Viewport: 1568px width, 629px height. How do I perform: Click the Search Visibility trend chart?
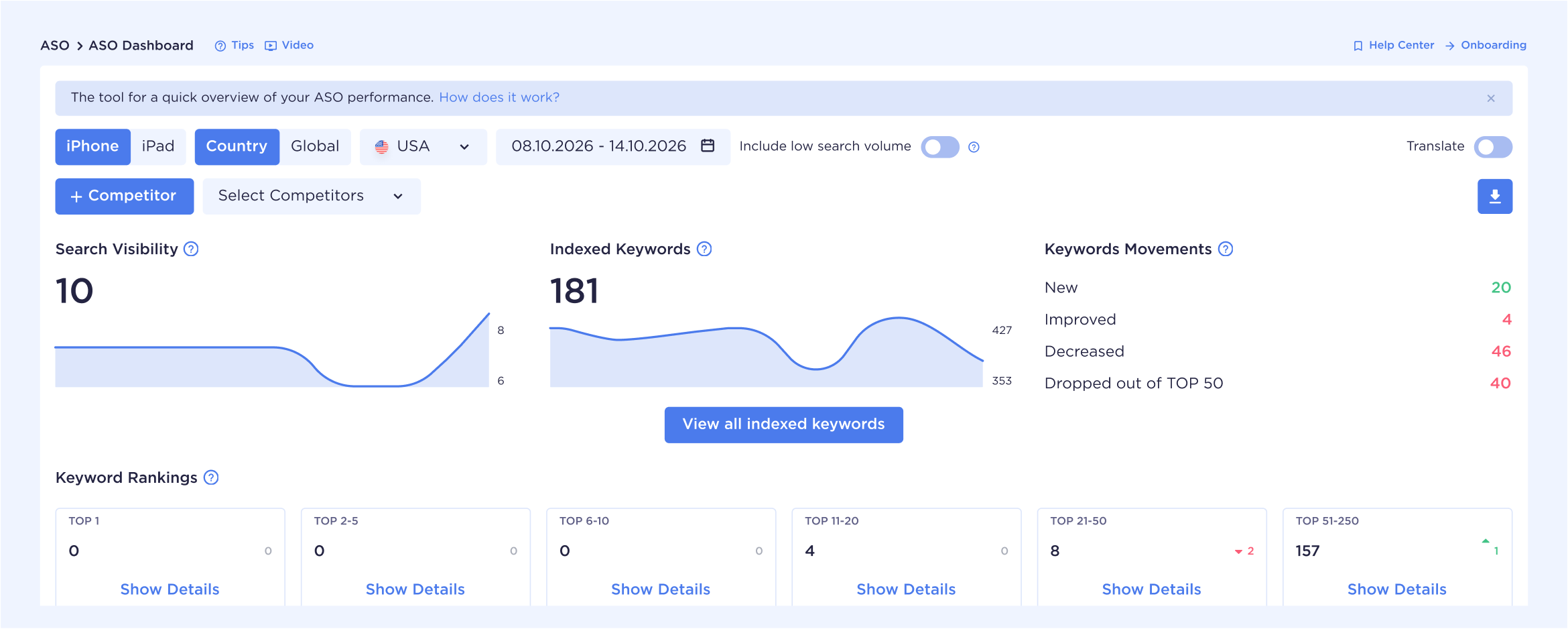pyautogui.click(x=272, y=350)
